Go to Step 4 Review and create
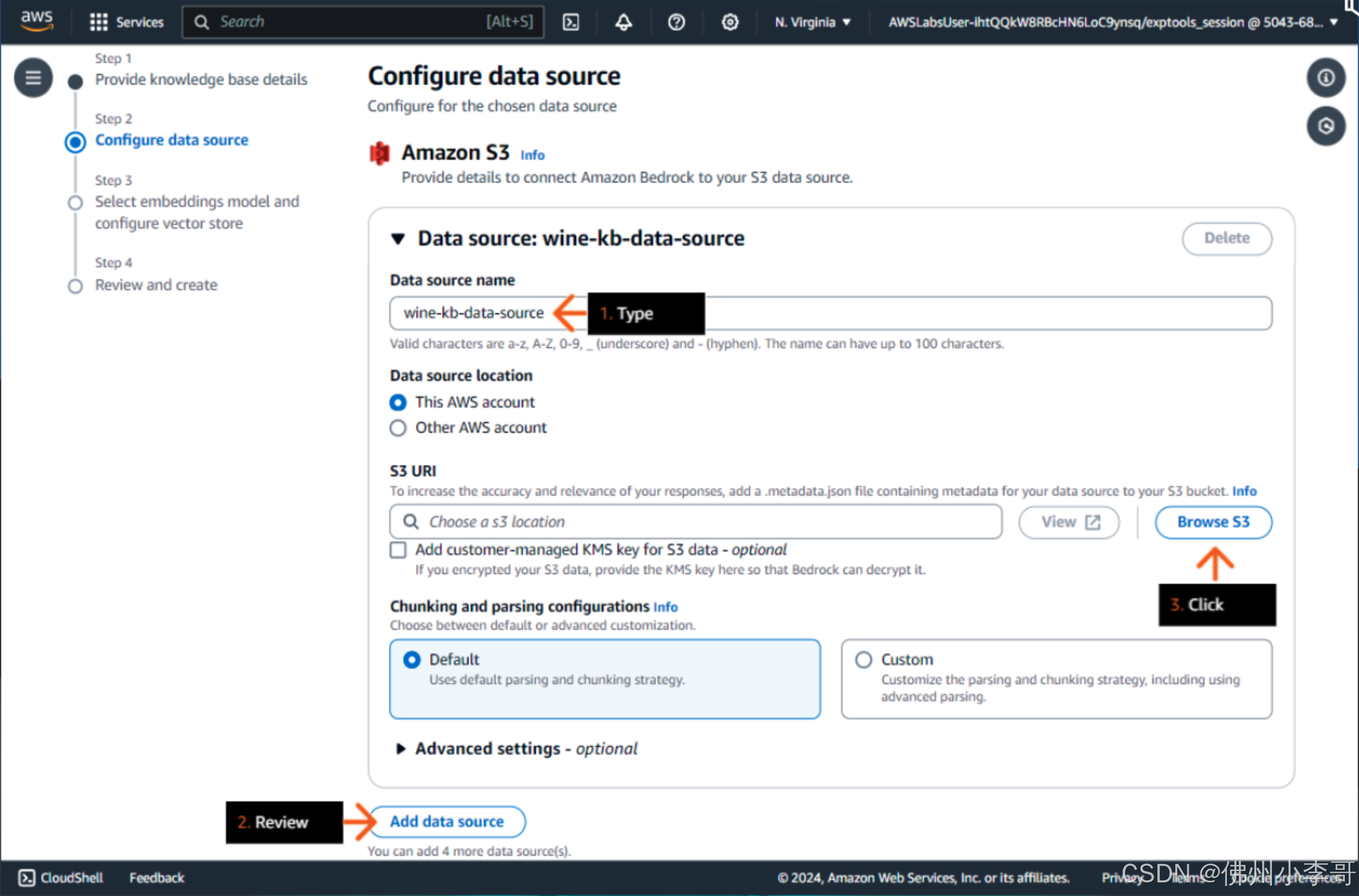Viewport: 1359px width, 896px height. tap(156, 285)
